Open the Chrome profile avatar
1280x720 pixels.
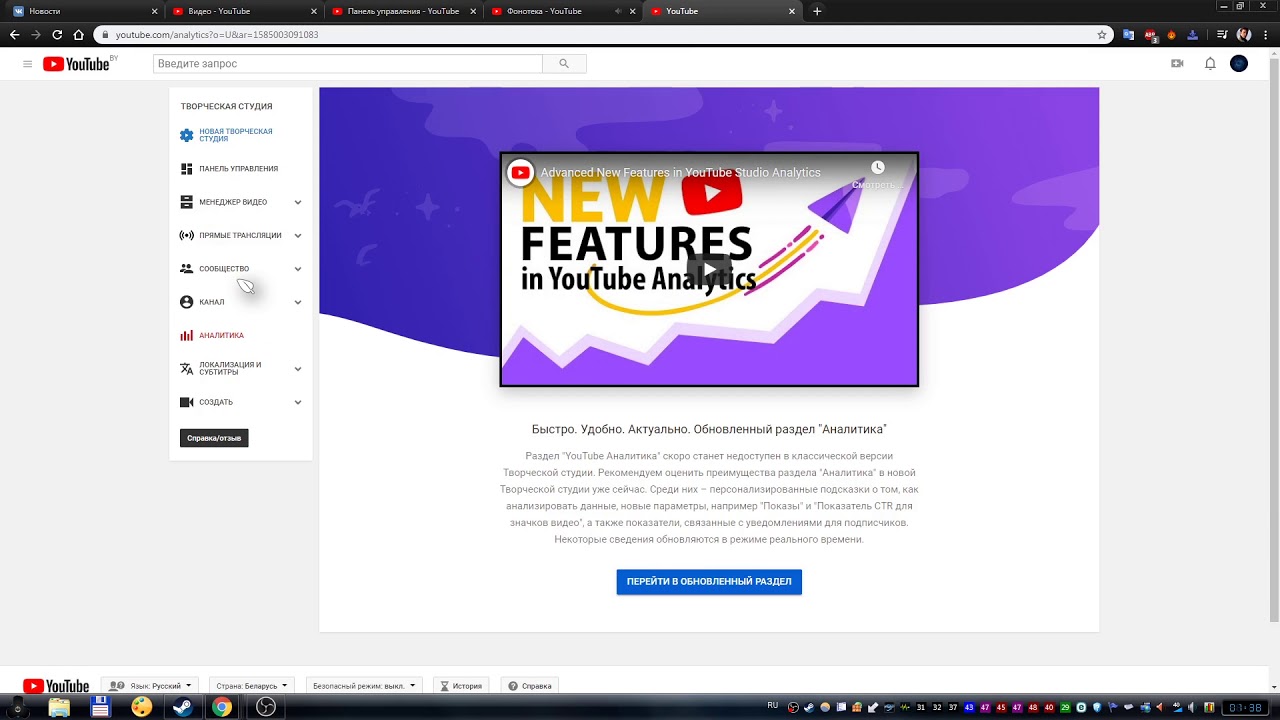point(1244,34)
